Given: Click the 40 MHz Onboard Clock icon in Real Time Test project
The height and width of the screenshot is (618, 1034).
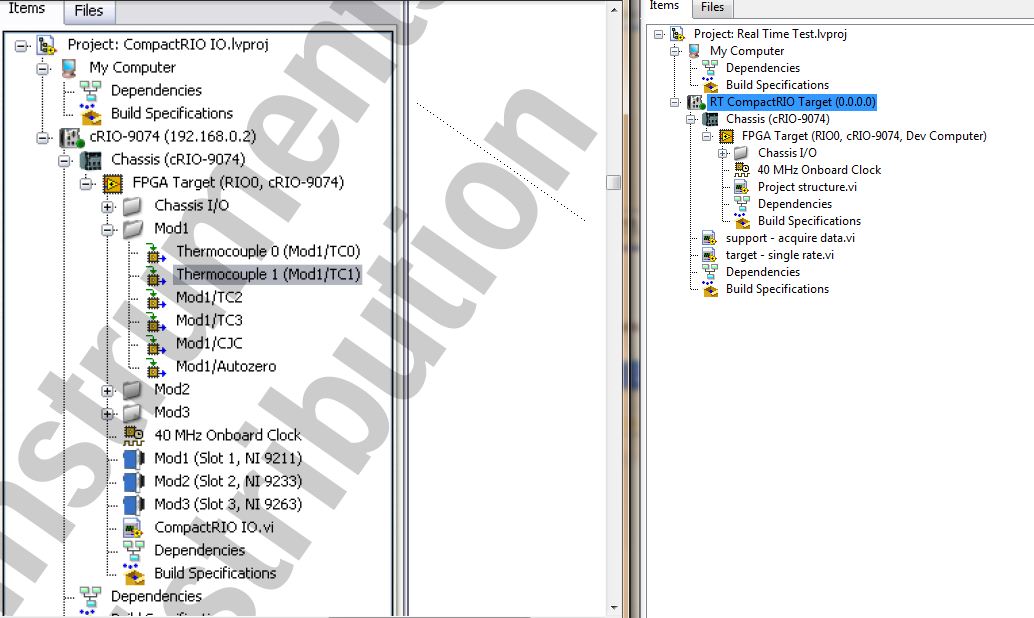Looking at the screenshot, I should [742, 170].
